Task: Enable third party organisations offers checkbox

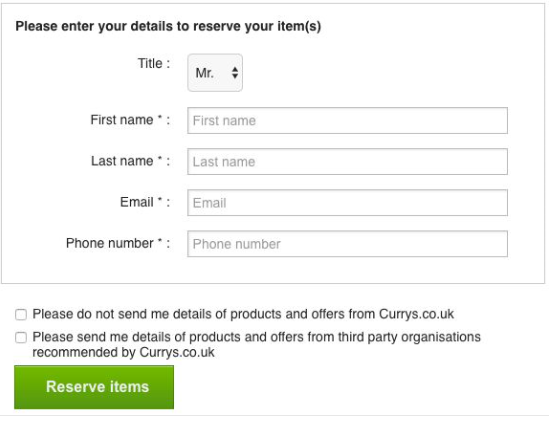Action: point(21,338)
